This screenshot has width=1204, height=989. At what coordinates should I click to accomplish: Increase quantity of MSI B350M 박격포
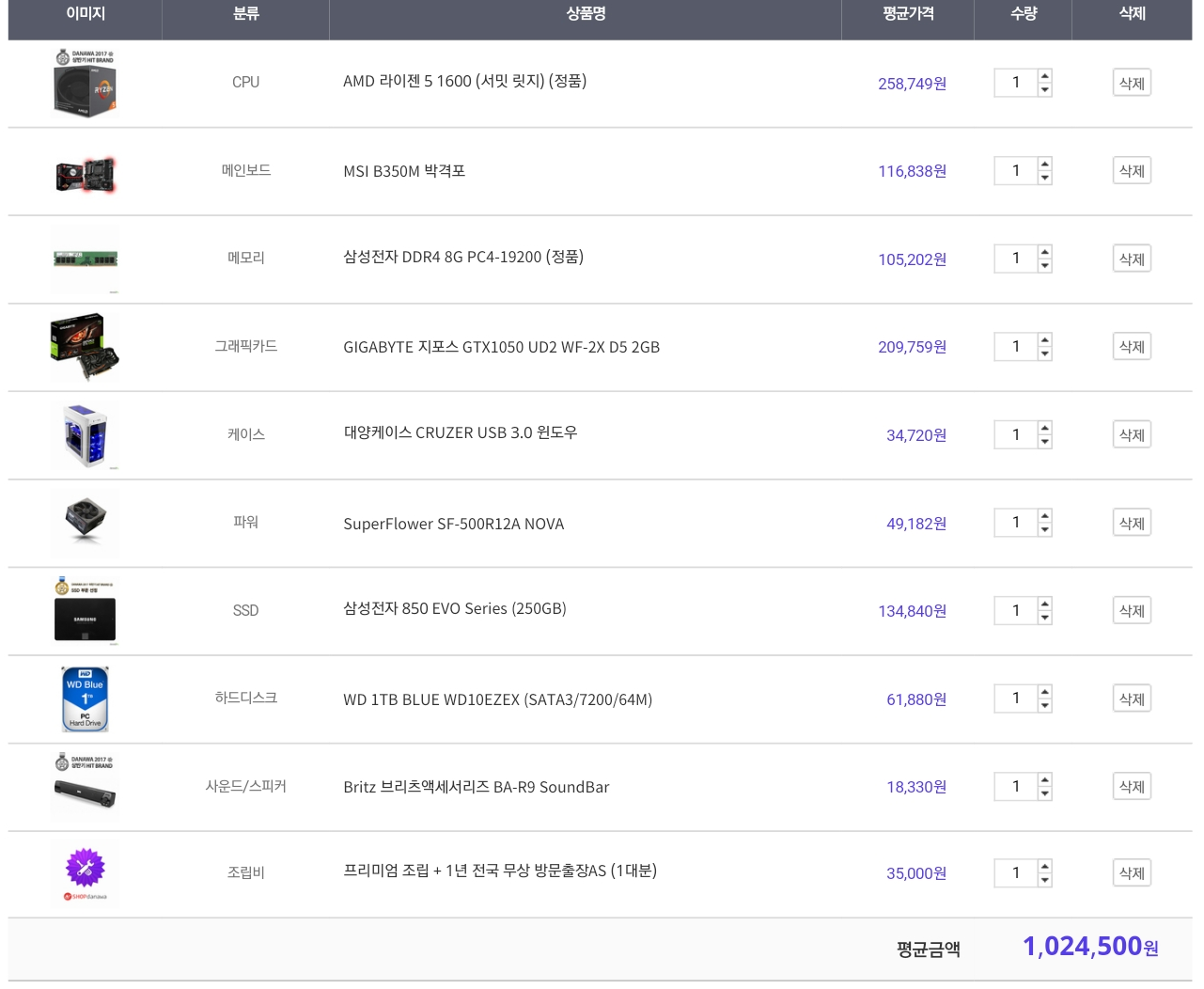pyautogui.click(x=1044, y=164)
